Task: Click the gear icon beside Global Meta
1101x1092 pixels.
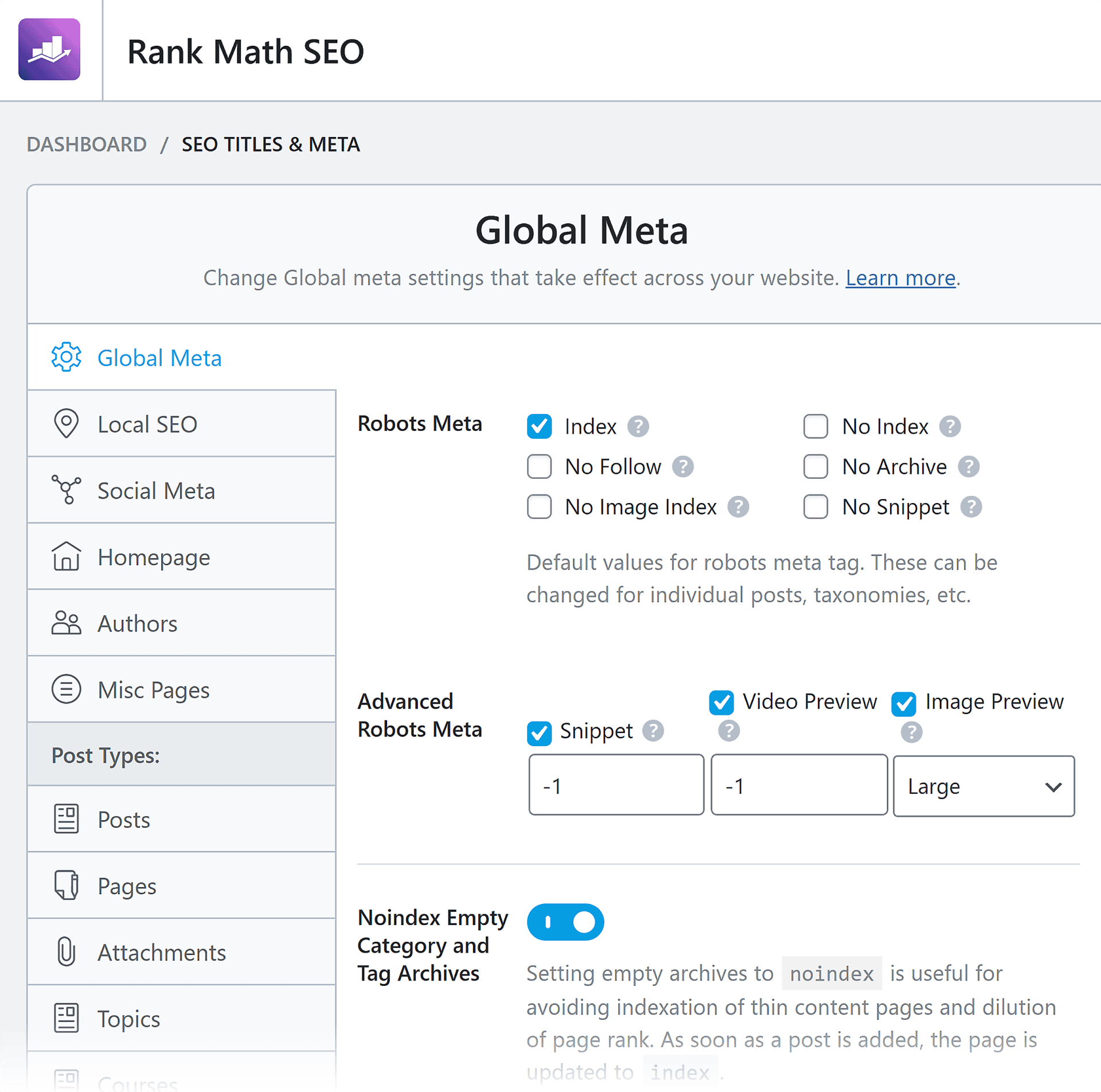Action: coord(65,357)
